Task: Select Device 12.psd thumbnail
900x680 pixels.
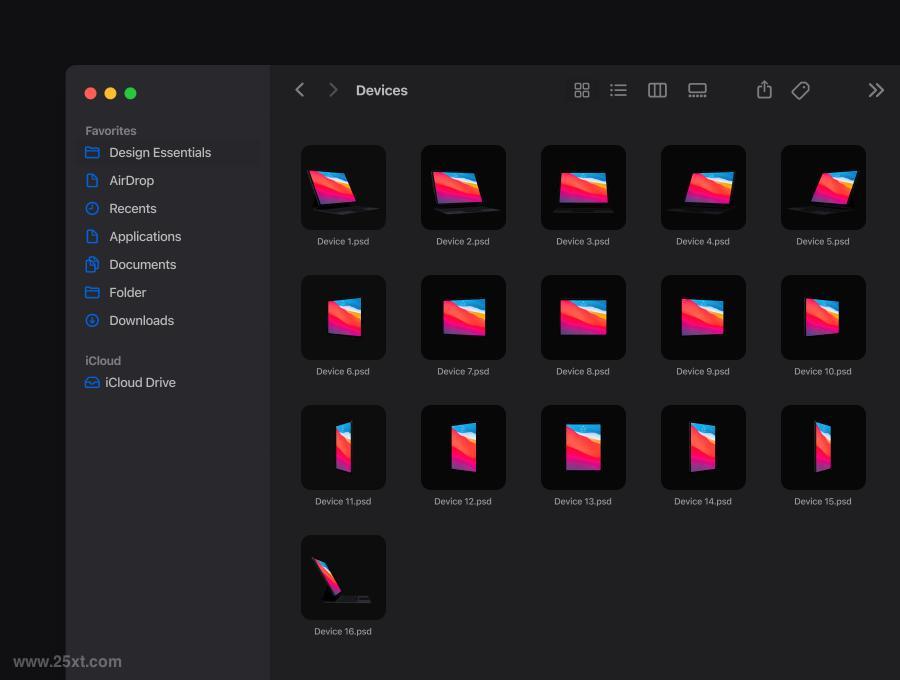Action: coord(463,447)
